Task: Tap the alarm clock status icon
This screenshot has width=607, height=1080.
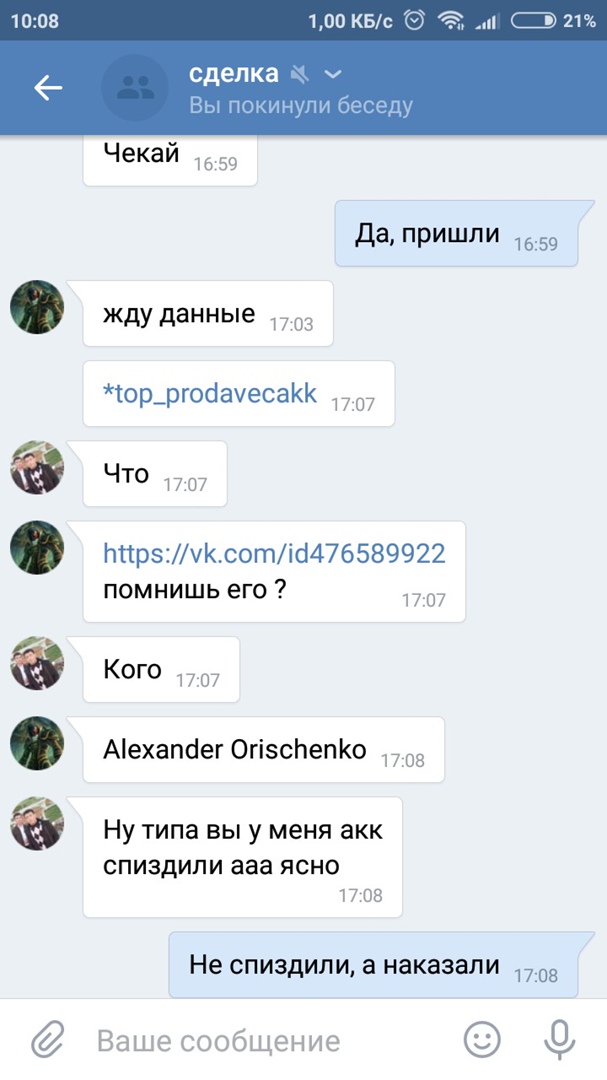Action: click(x=414, y=21)
